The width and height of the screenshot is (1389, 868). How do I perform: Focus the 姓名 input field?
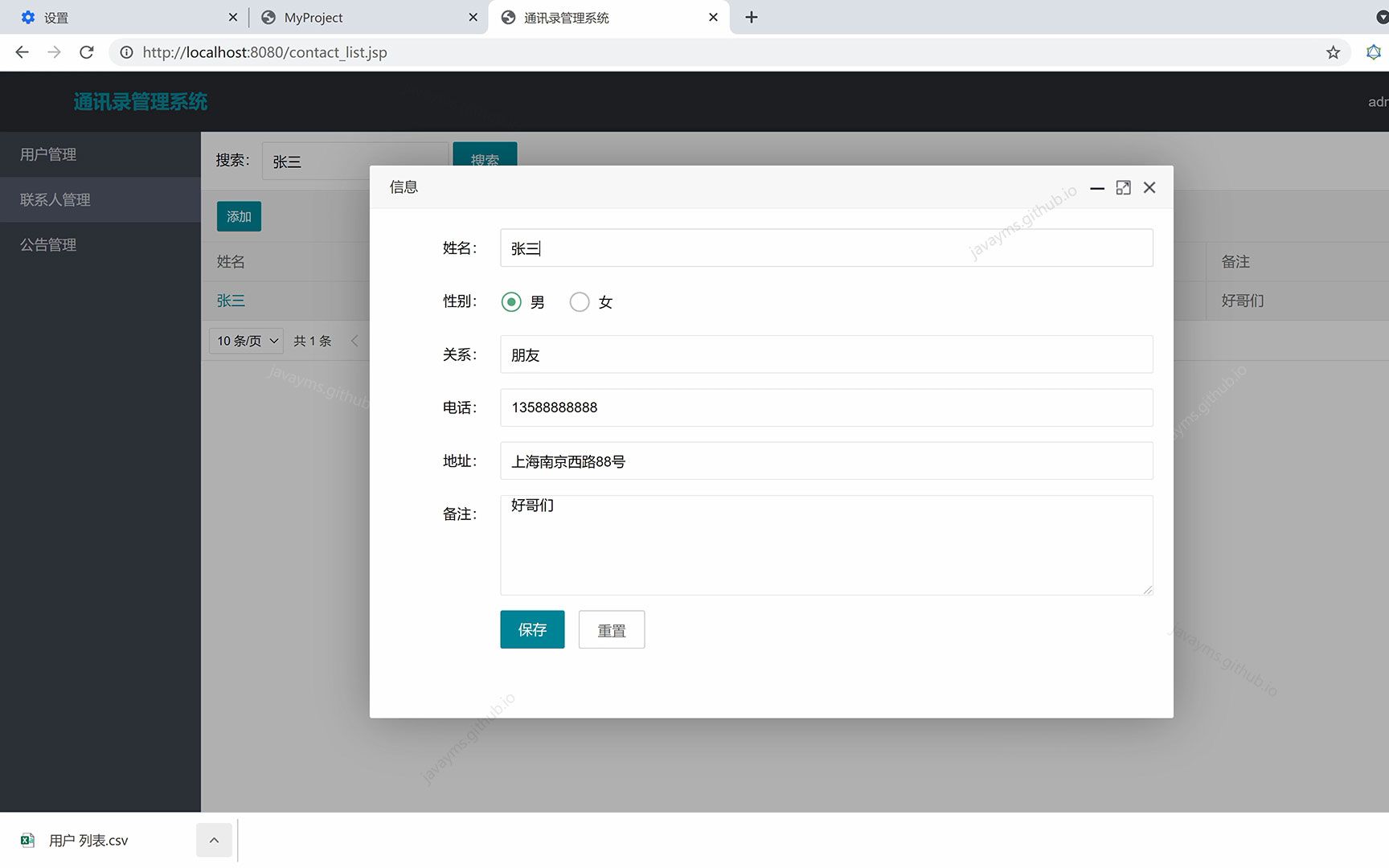[x=826, y=248]
